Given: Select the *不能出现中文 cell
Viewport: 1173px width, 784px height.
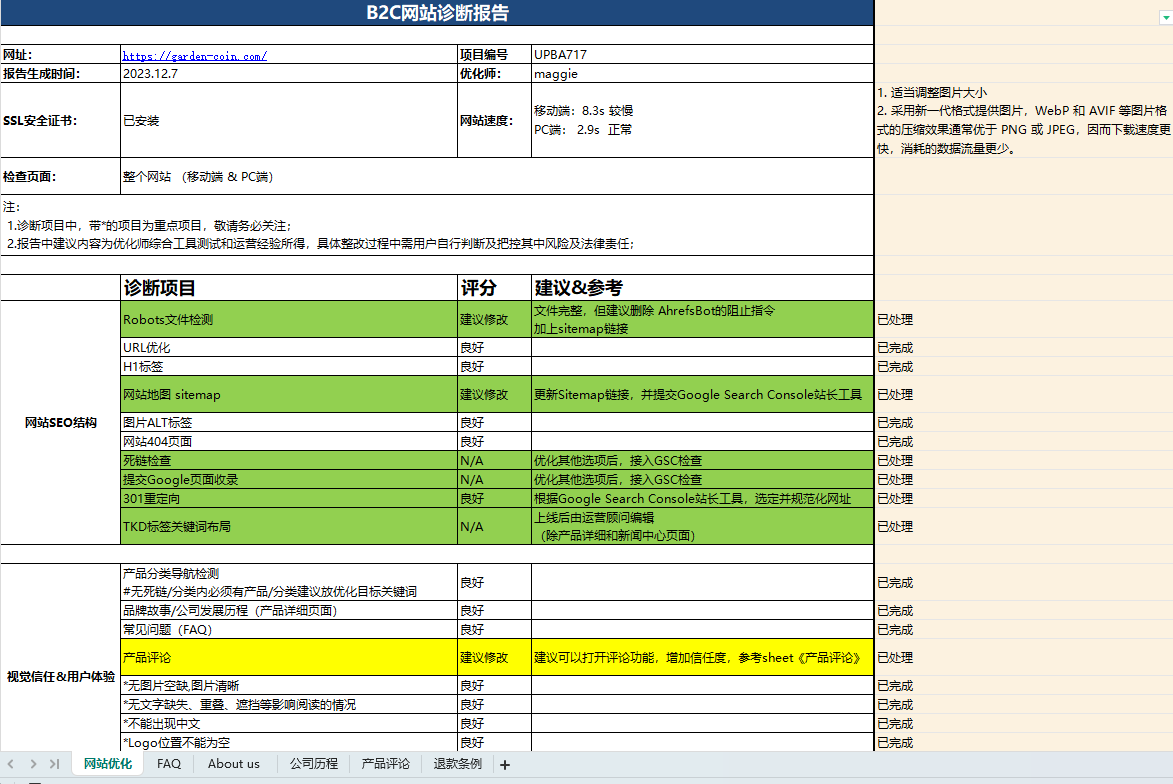Looking at the screenshot, I should 289,723.
